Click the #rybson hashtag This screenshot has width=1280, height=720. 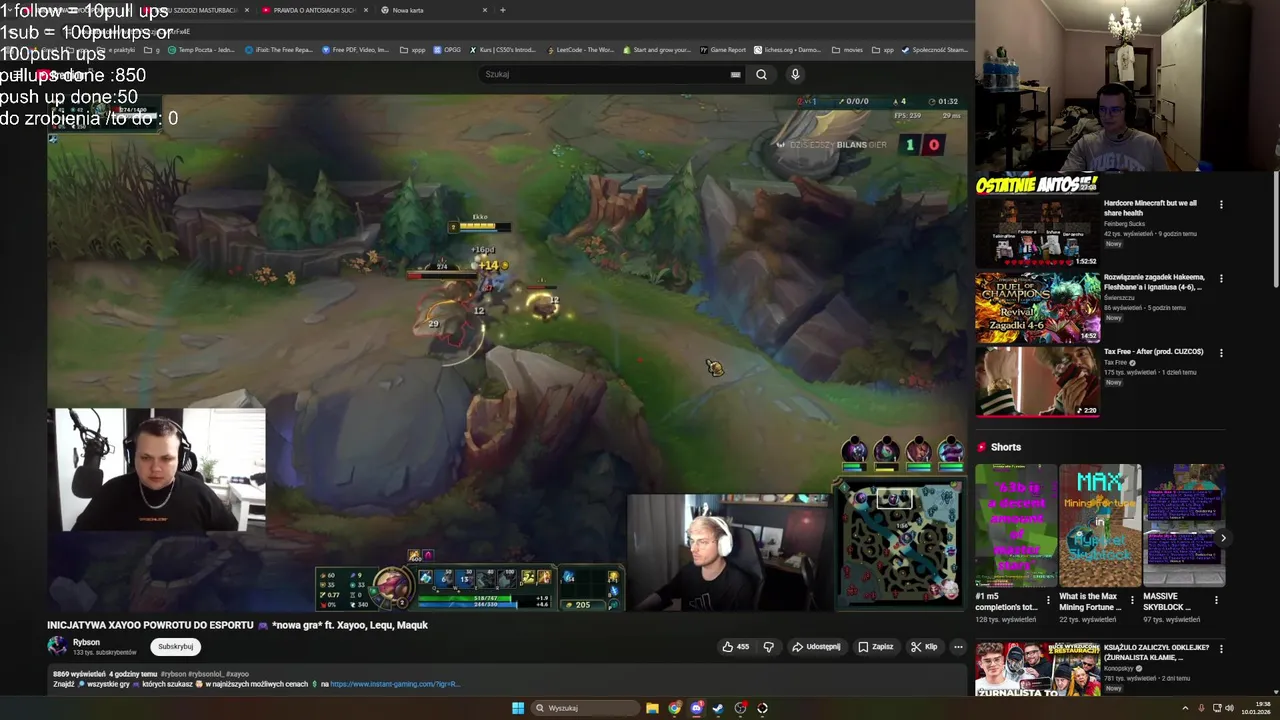[x=173, y=674]
